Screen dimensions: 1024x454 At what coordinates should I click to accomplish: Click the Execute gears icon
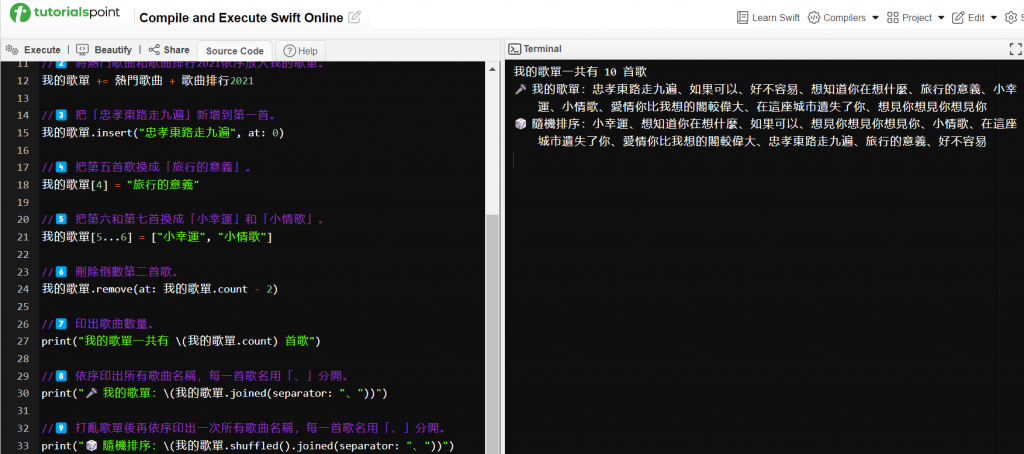tap(12, 50)
